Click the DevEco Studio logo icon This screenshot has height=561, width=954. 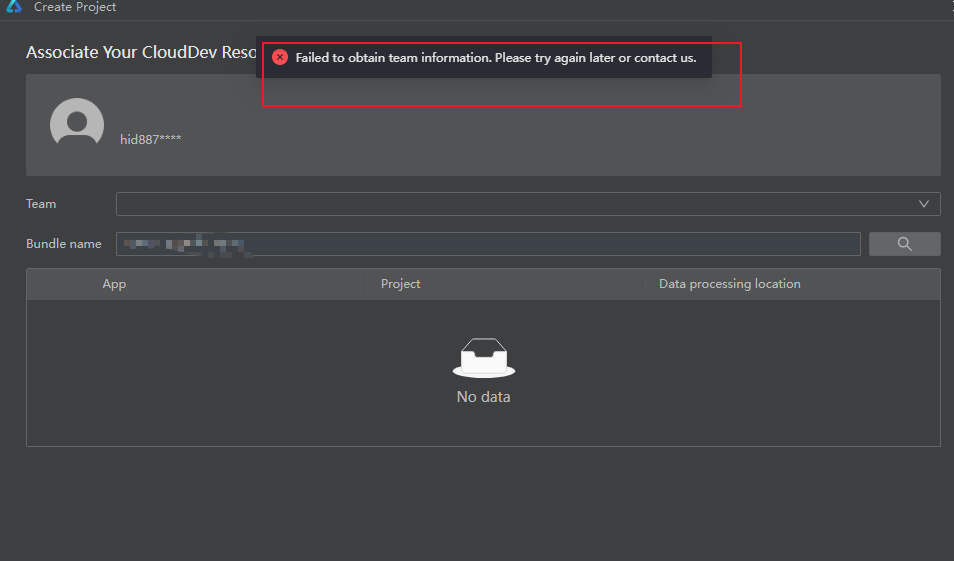click(x=13, y=7)
